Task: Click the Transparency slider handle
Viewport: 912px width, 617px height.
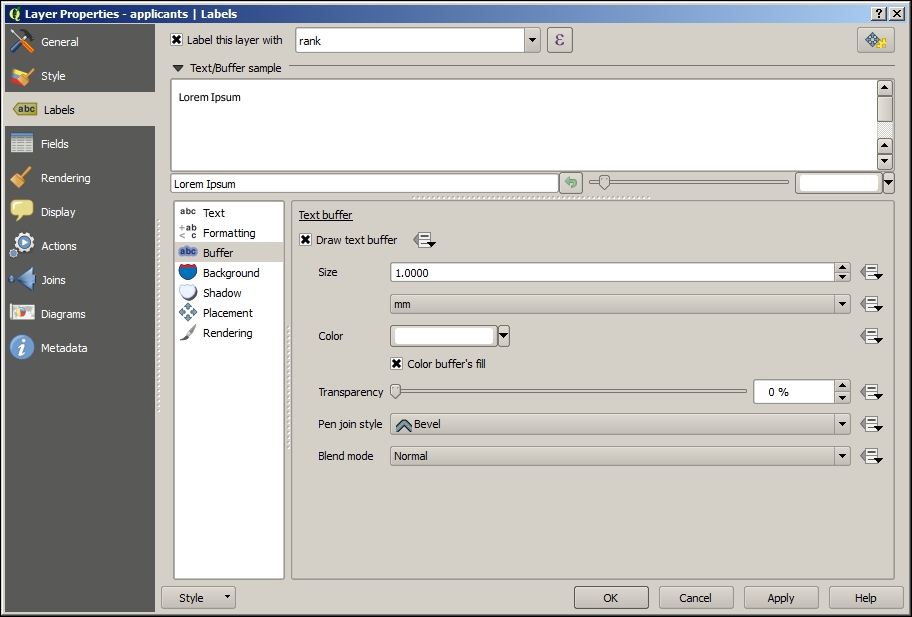Action: 396,391
